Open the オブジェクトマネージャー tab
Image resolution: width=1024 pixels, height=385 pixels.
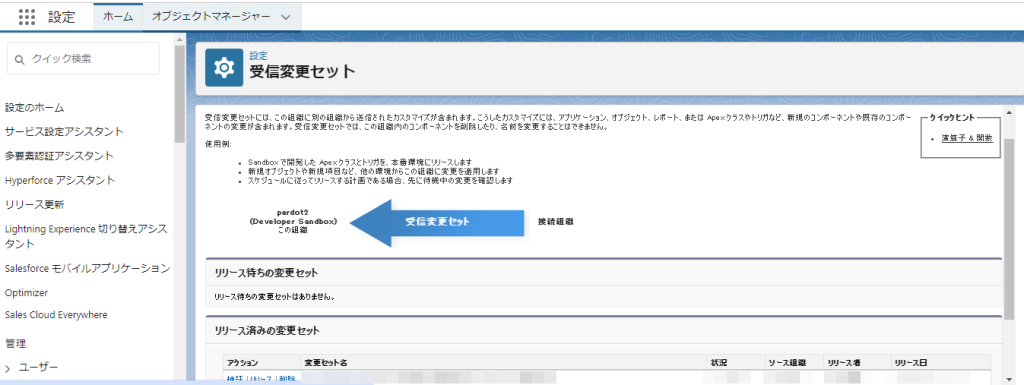coord(211,17)
